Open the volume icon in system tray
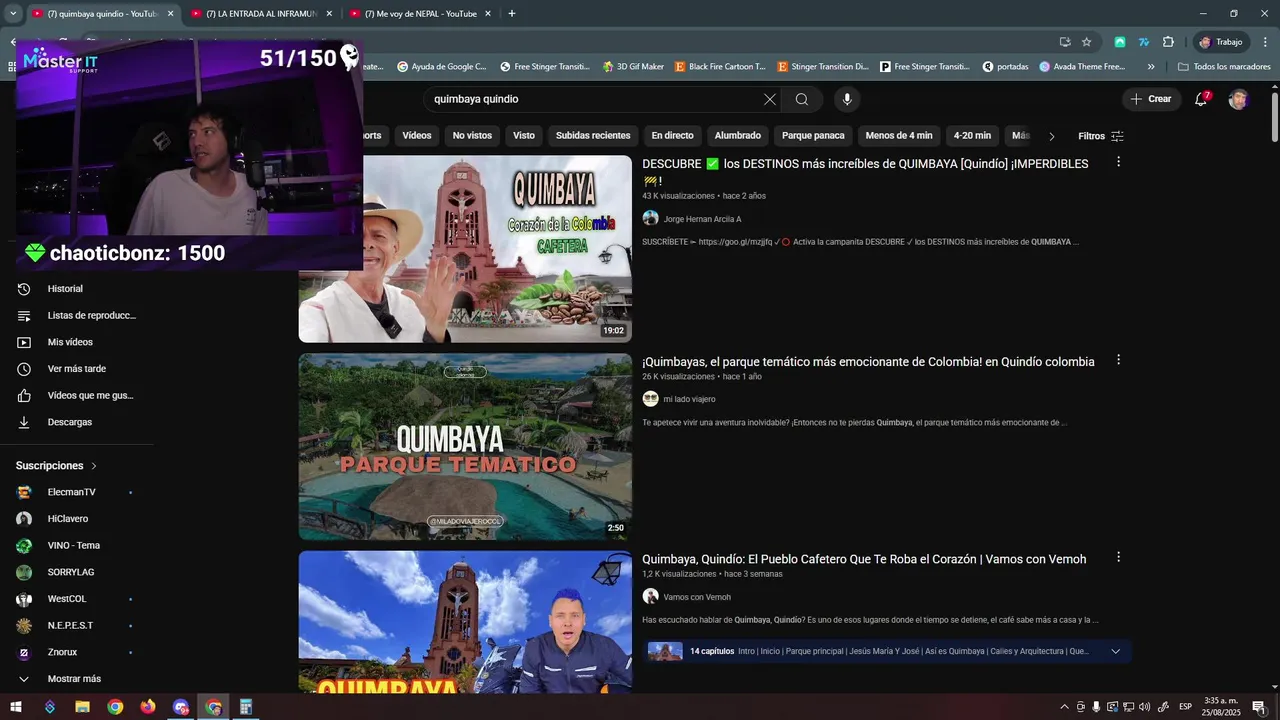 [1144, 707]
